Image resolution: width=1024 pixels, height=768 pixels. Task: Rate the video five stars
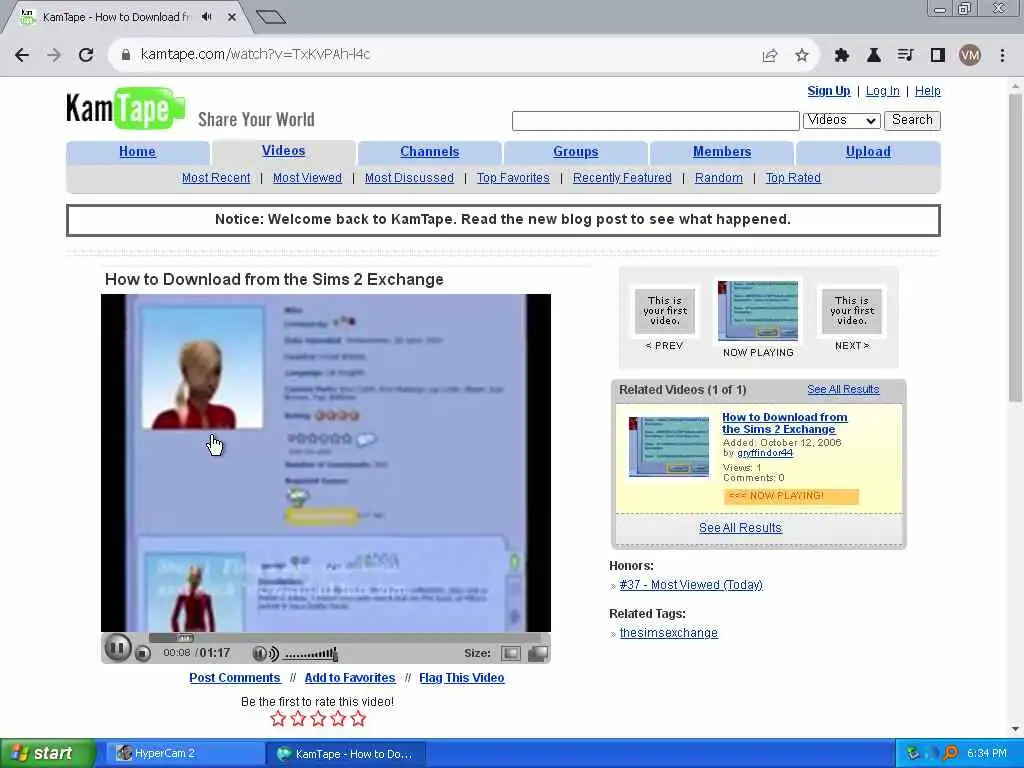[359, 719]
